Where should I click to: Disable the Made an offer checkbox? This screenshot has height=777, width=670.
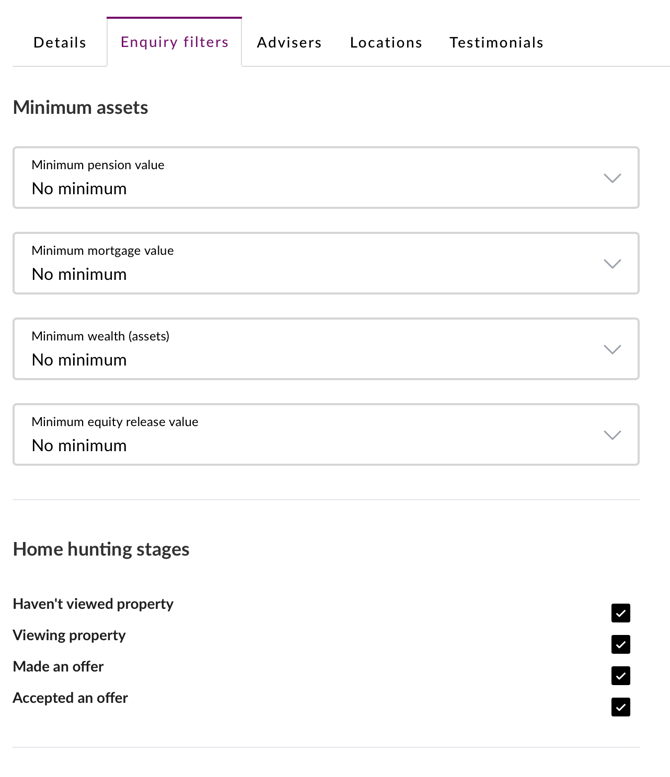(620, 676)
